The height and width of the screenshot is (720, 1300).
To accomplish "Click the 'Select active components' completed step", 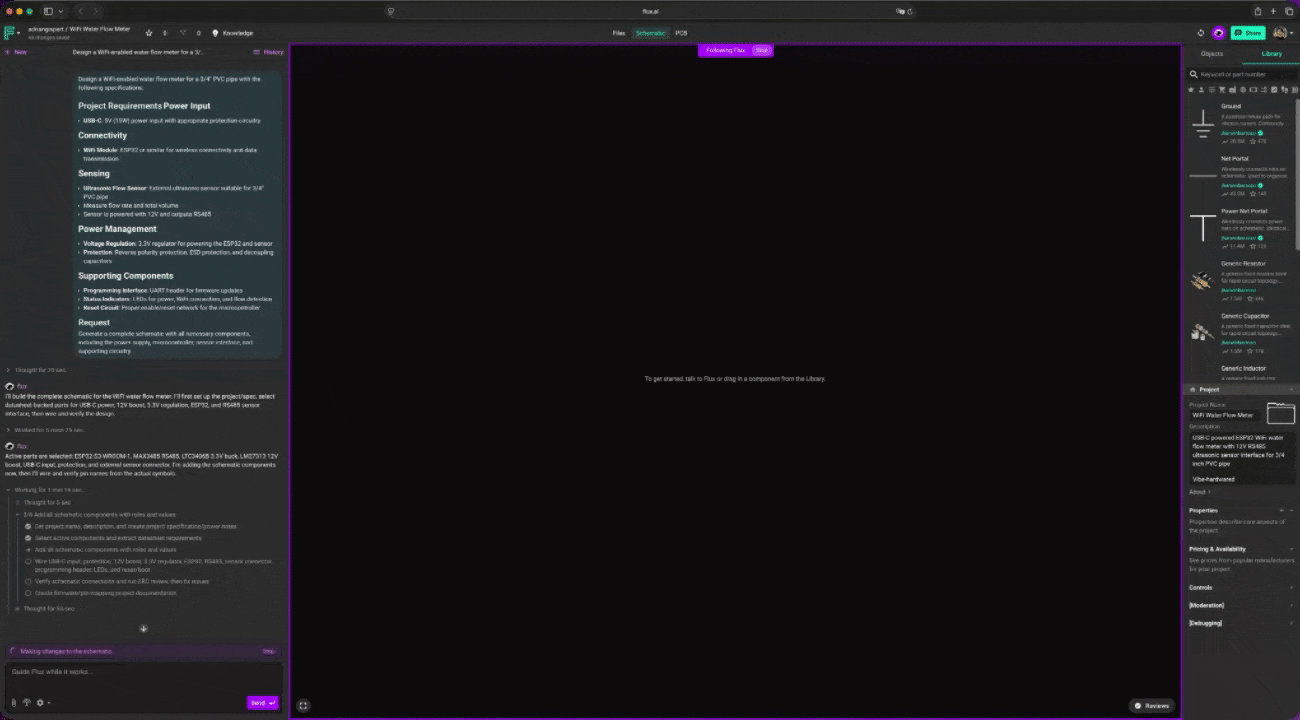I will (x=115, y=538).
